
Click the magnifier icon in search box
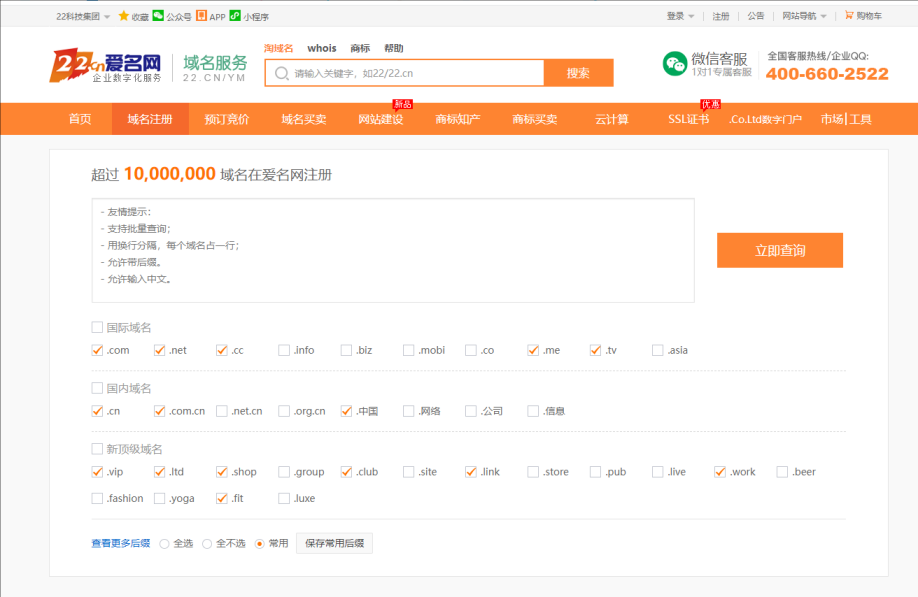coord(282,73)
